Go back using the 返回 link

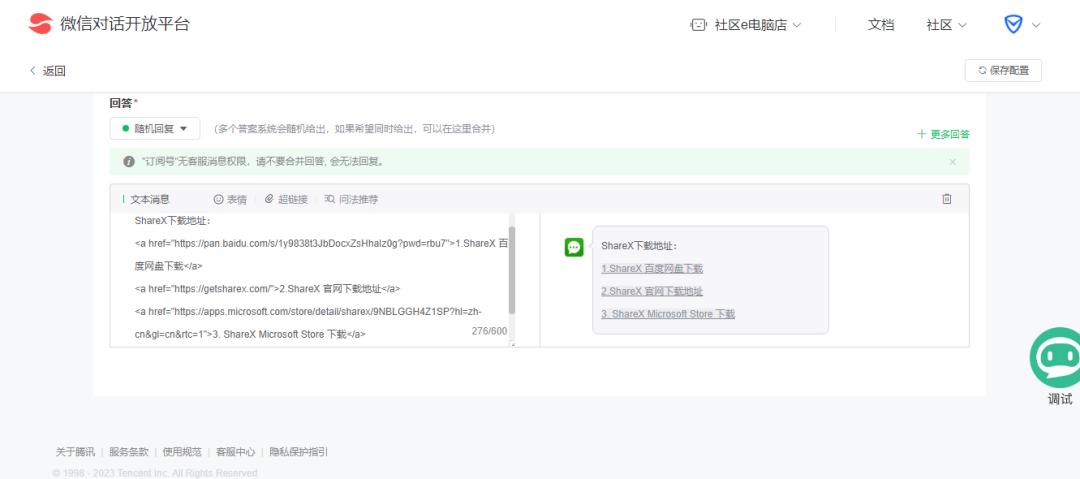click(48, 71)
